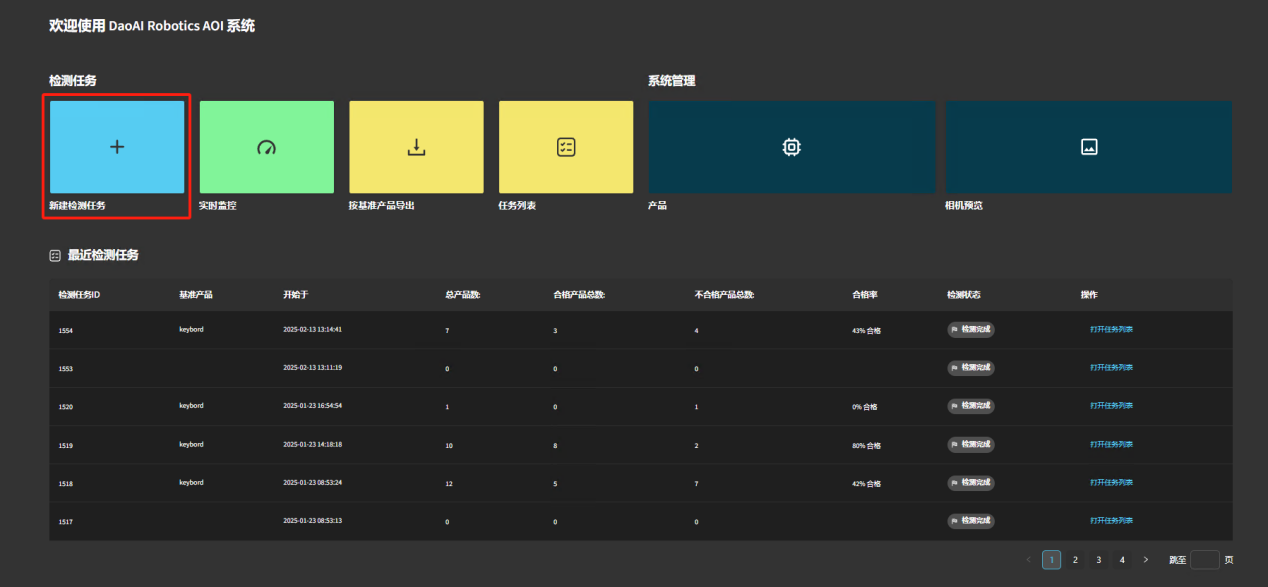The image size is (1268, 587).
Task: Click the 检测完成 status badge for task 1518
Action: pyautogui.click(x=971, y=483)
